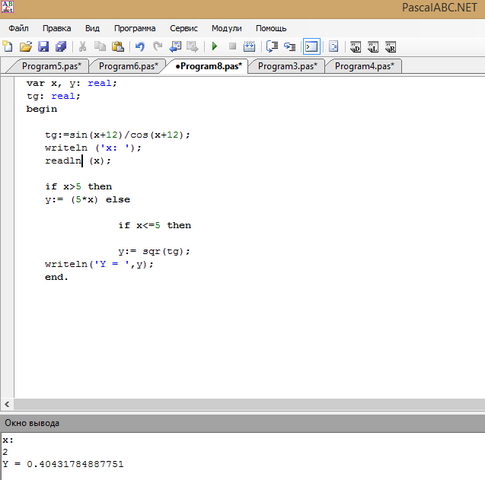The image size is (485, 480).
Task: Run the program with the green play button
Action: coord(215,46)
